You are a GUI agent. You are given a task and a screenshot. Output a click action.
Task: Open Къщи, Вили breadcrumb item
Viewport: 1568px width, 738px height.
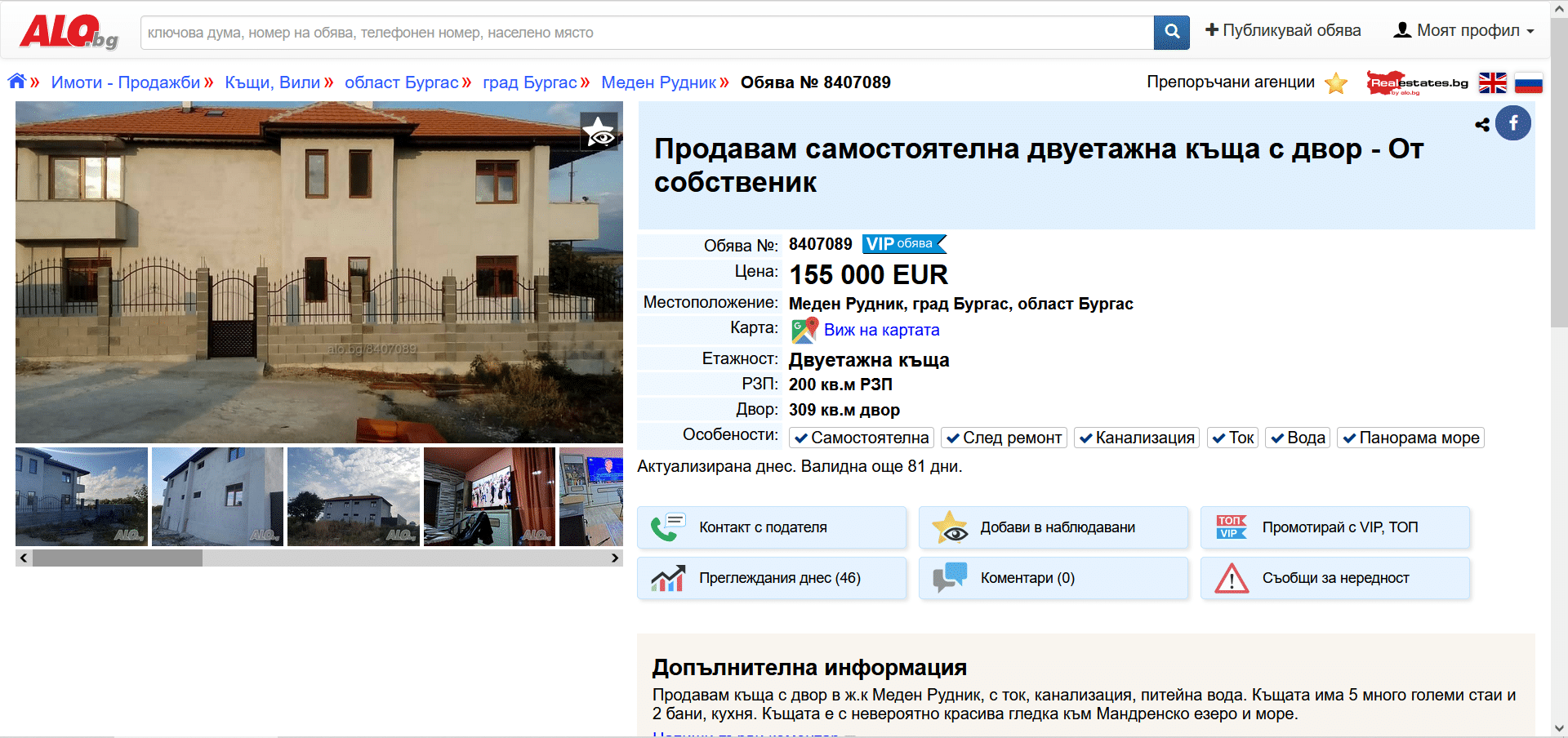click(x=272, y=82)
